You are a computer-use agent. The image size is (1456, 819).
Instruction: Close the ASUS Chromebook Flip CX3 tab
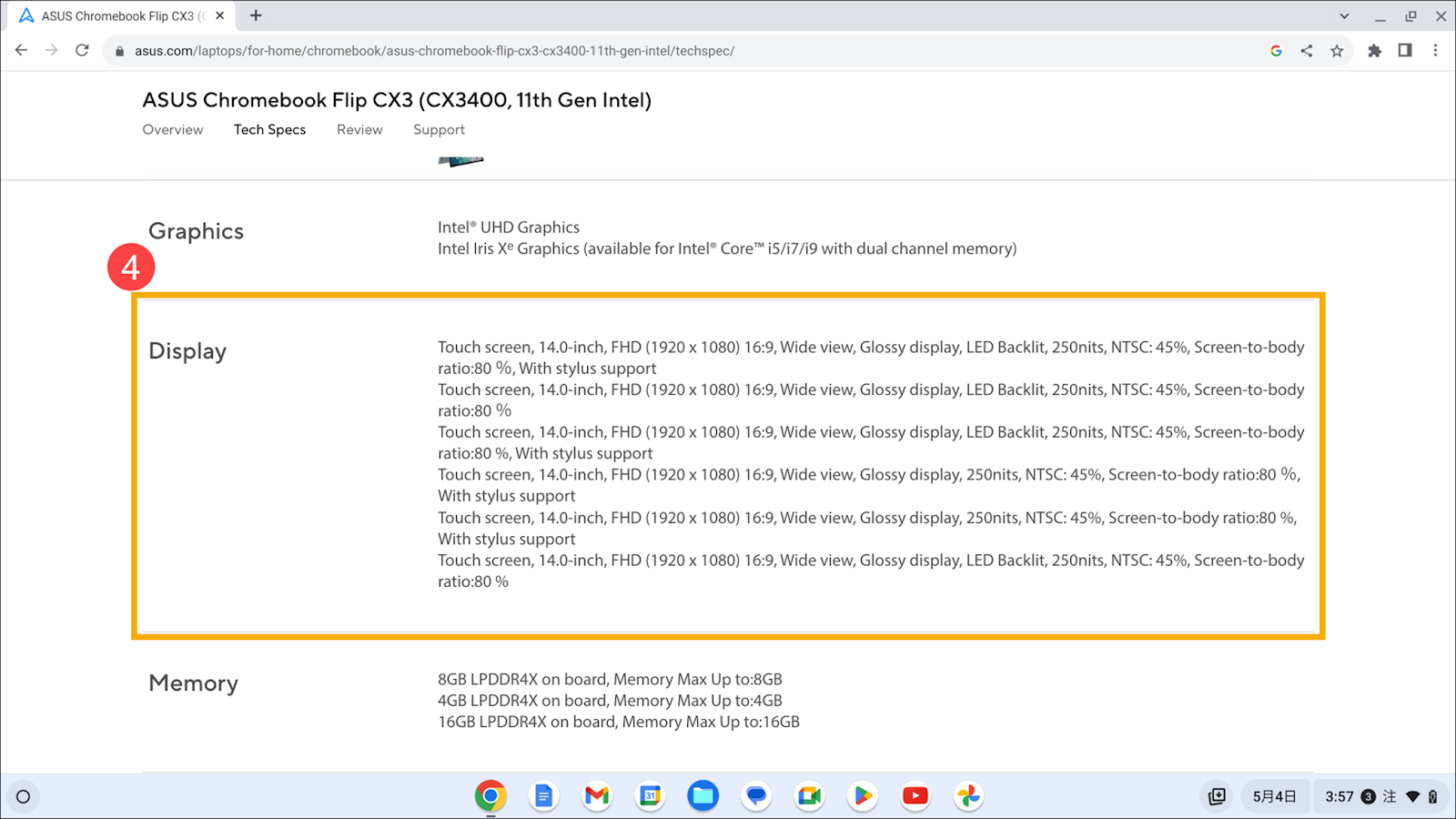point(219,15)
